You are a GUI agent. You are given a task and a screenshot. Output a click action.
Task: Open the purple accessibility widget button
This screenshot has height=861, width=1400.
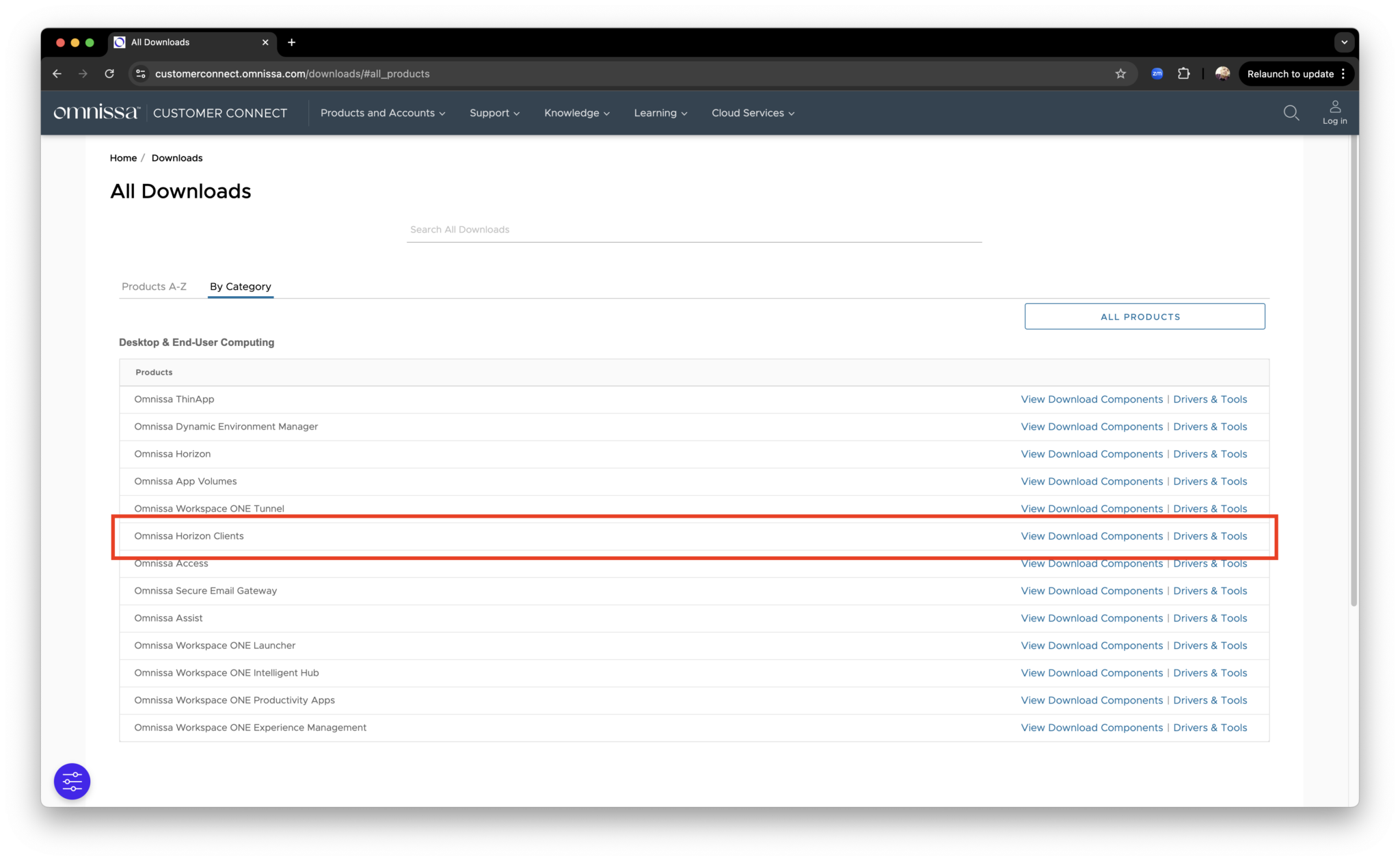point(71,780)
